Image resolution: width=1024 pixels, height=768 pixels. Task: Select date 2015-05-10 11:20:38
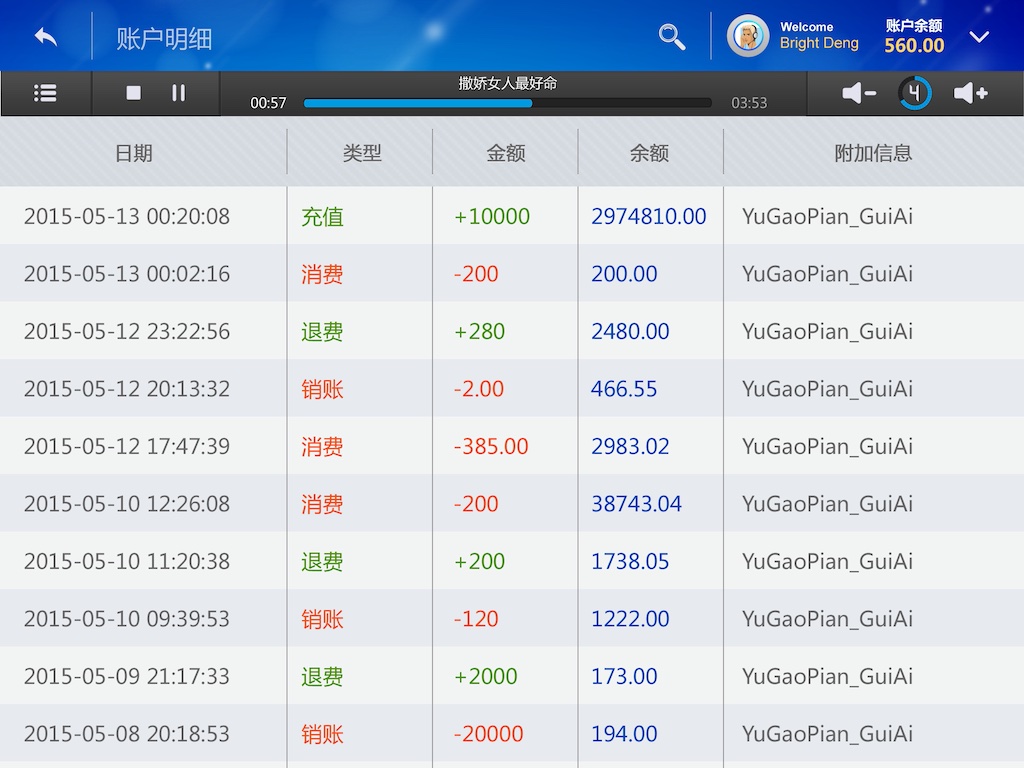click(x=127, y=561)
